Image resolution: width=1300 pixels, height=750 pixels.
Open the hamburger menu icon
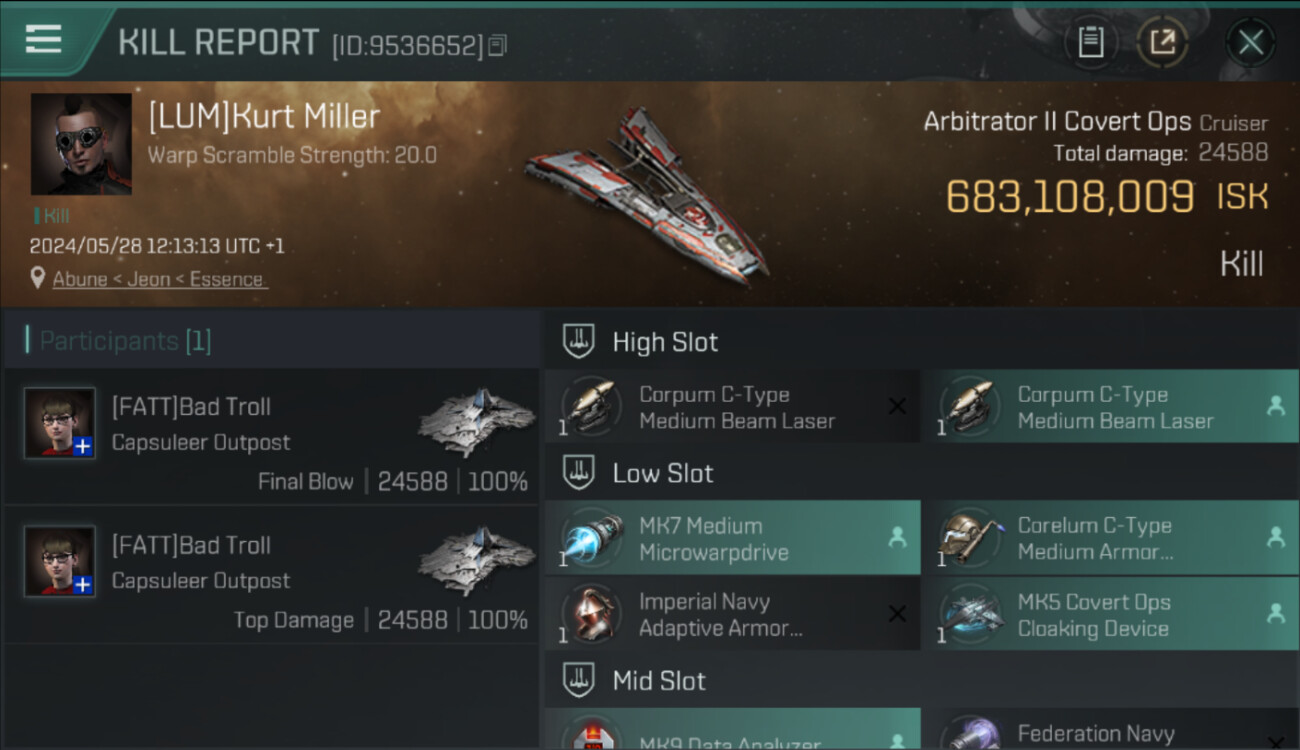43,40
